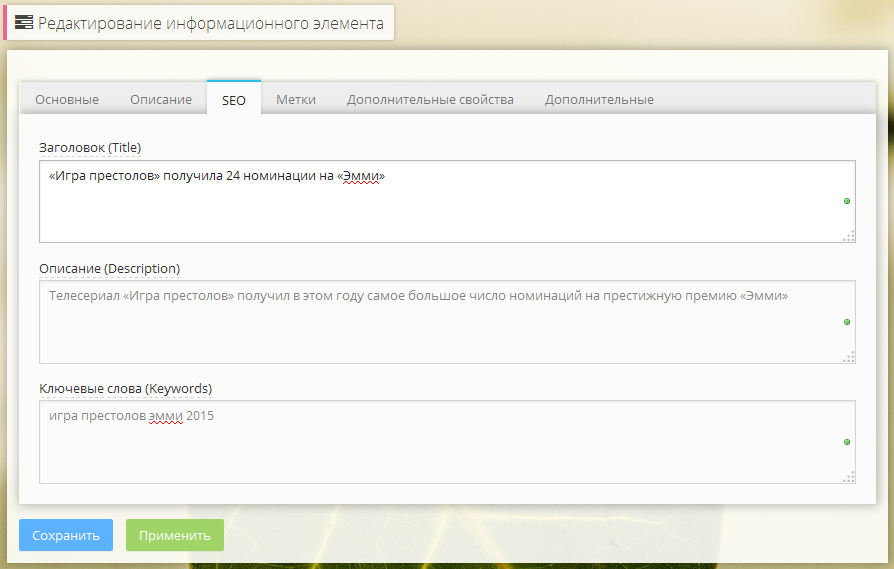Focus the Описание (Description) text area
The height and width of the screenshot is (569, 894).
447,322
